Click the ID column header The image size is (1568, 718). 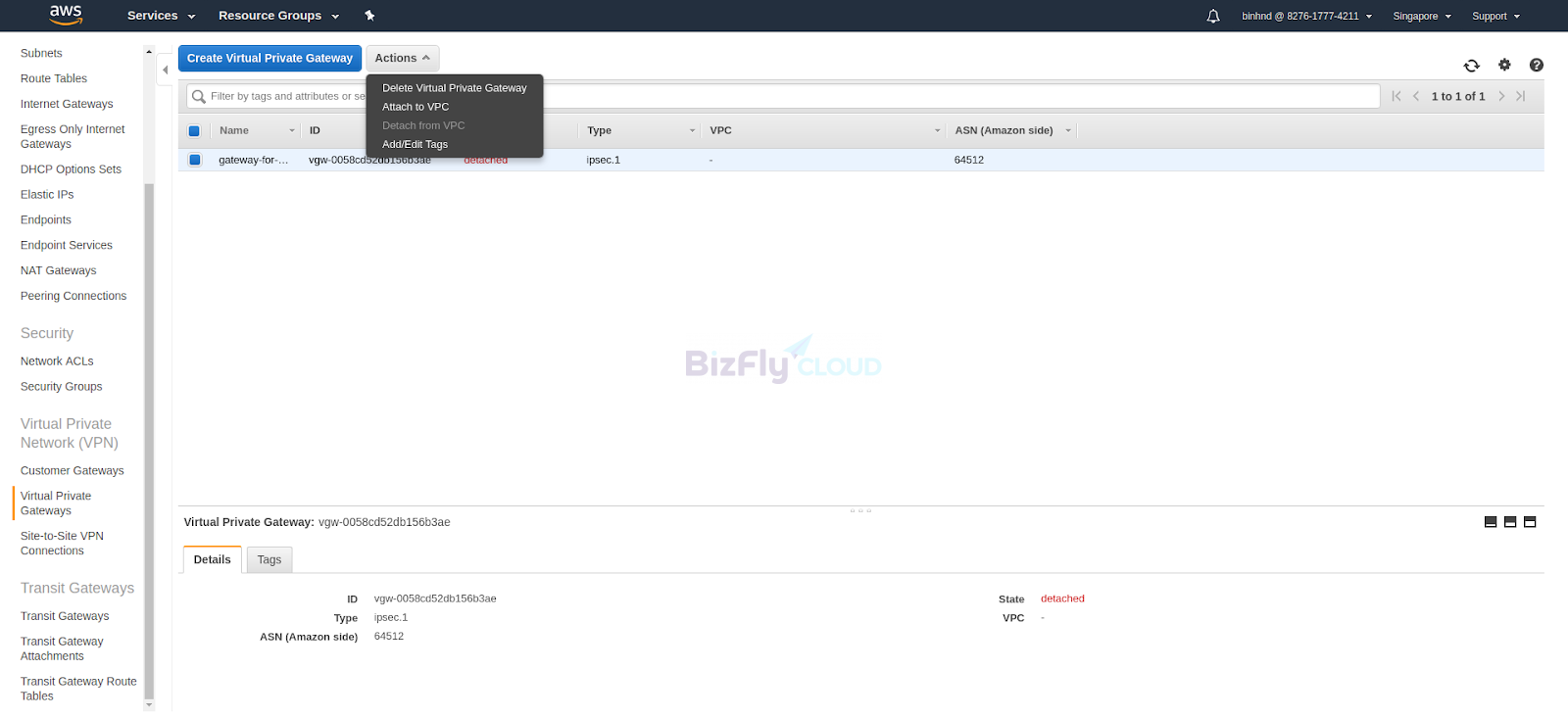[315, 130]
